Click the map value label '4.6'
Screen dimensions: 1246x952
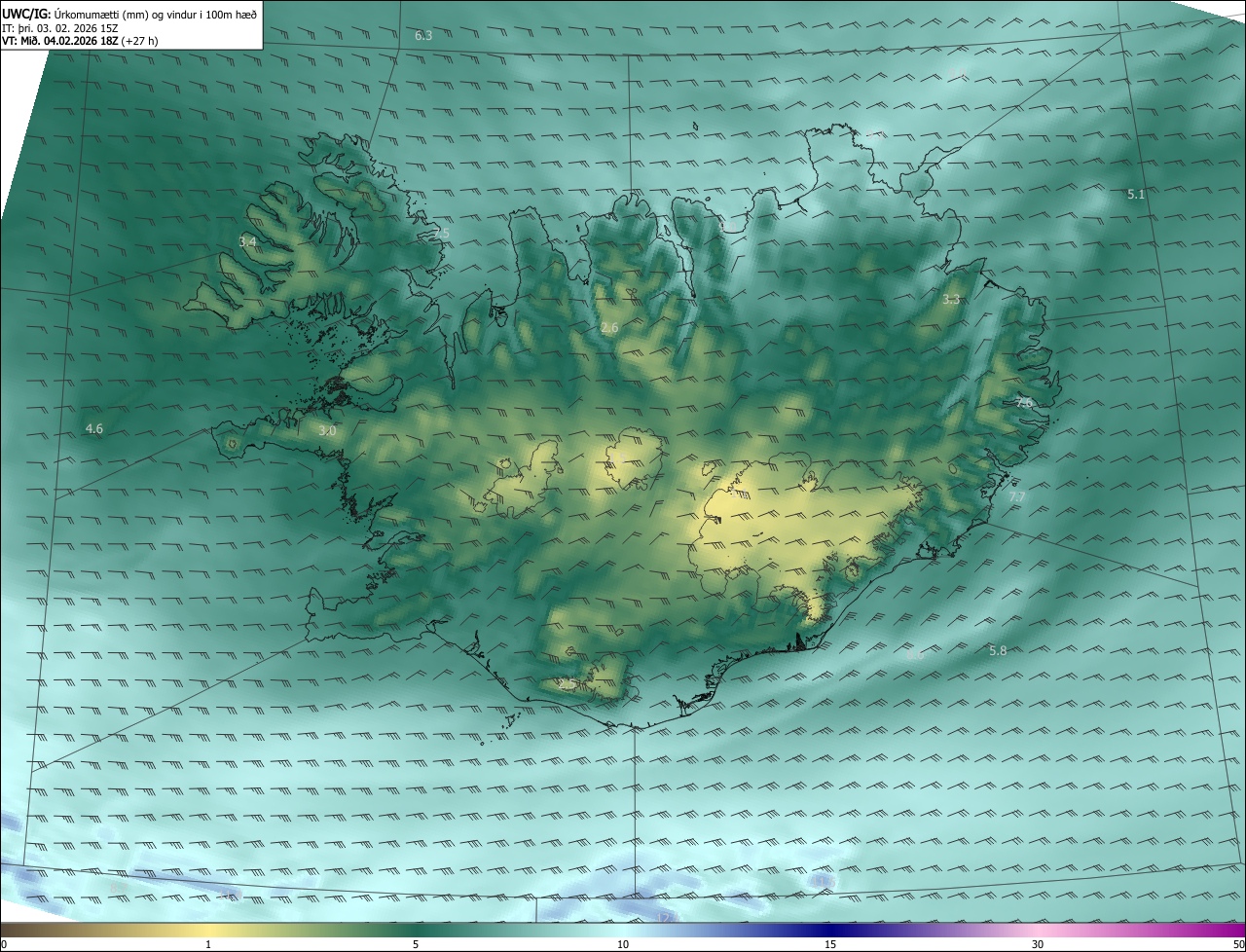tap(94, 428)
